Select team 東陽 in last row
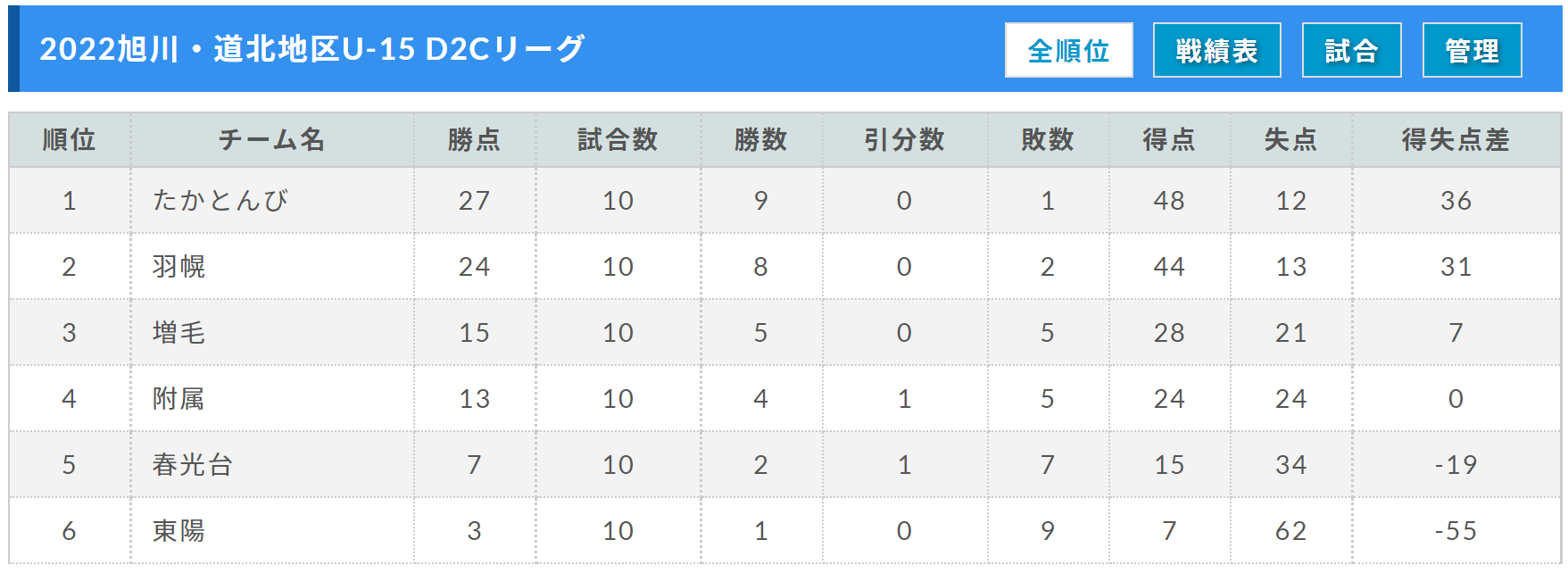 [178, 530]
